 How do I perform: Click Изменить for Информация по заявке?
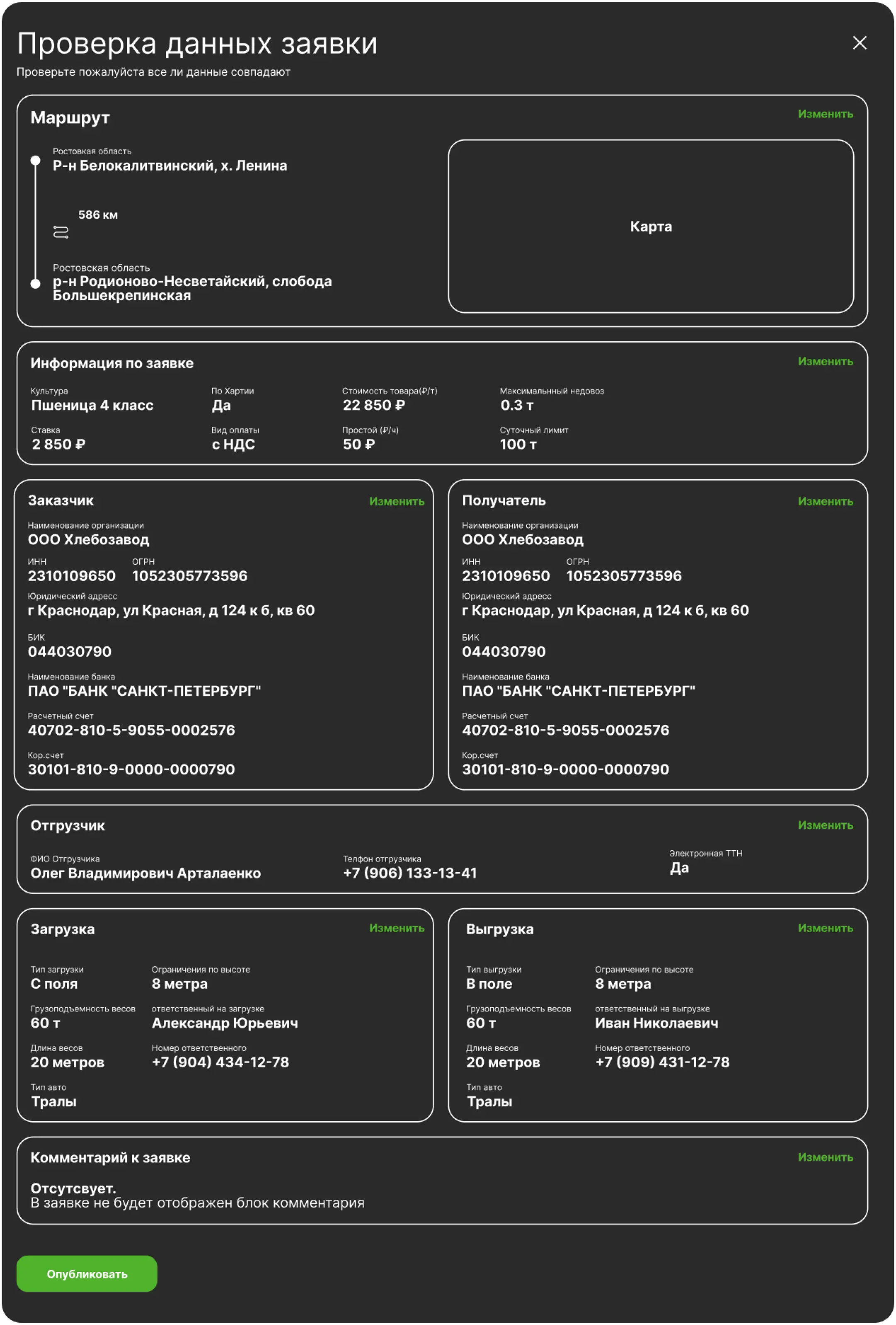825,361
